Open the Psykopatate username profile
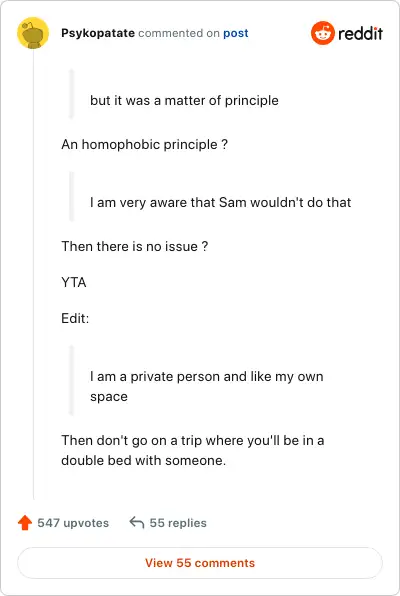This screenshot has width=400, height=596. [x=98, y=33]
